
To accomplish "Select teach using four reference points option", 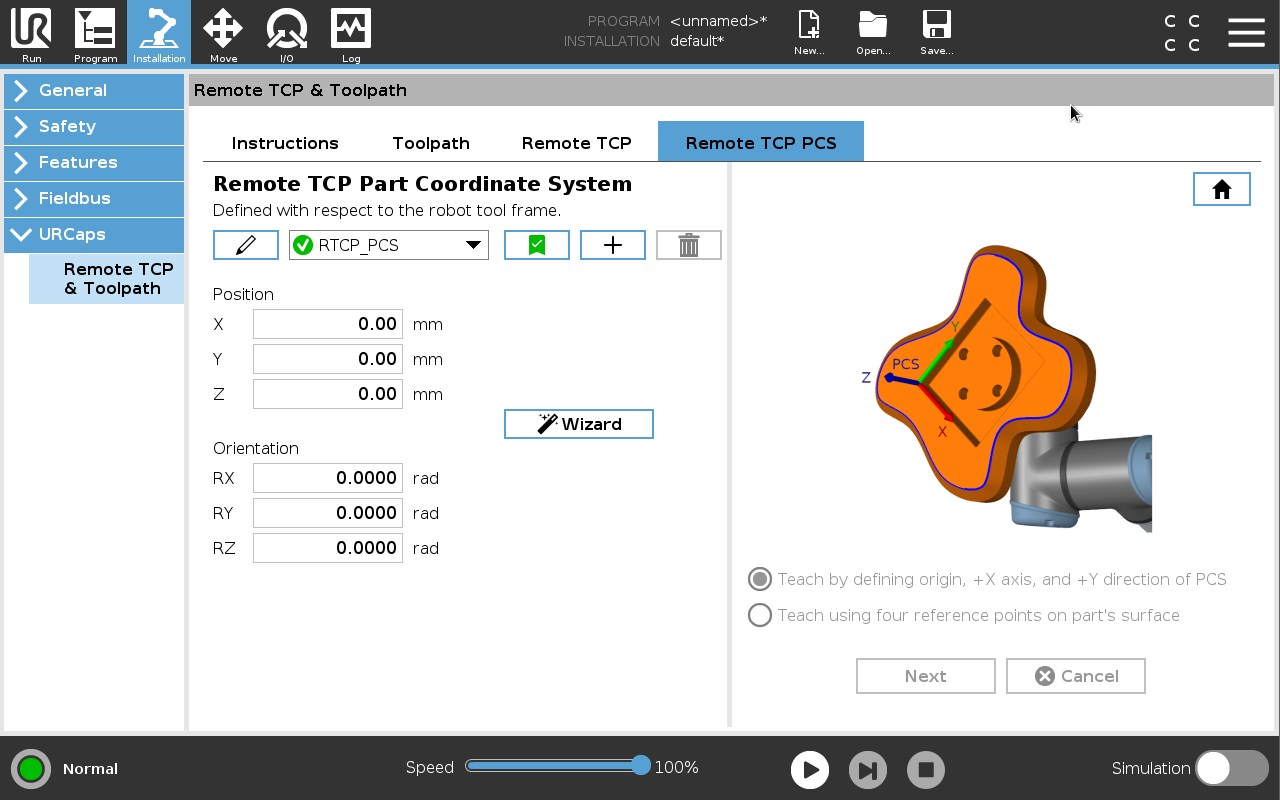I will 760,615.
